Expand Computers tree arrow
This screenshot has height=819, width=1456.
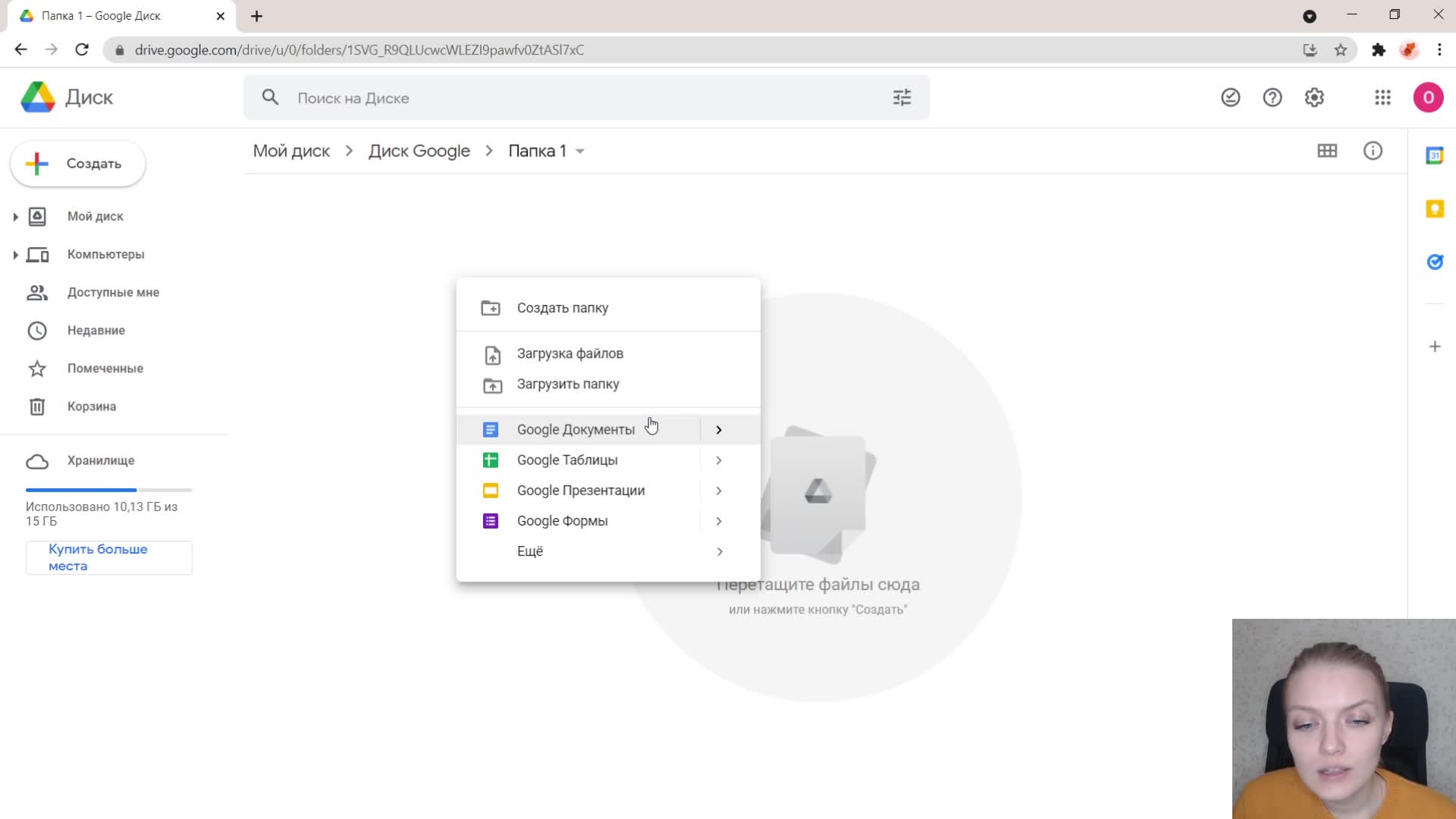tap(15, 255)
